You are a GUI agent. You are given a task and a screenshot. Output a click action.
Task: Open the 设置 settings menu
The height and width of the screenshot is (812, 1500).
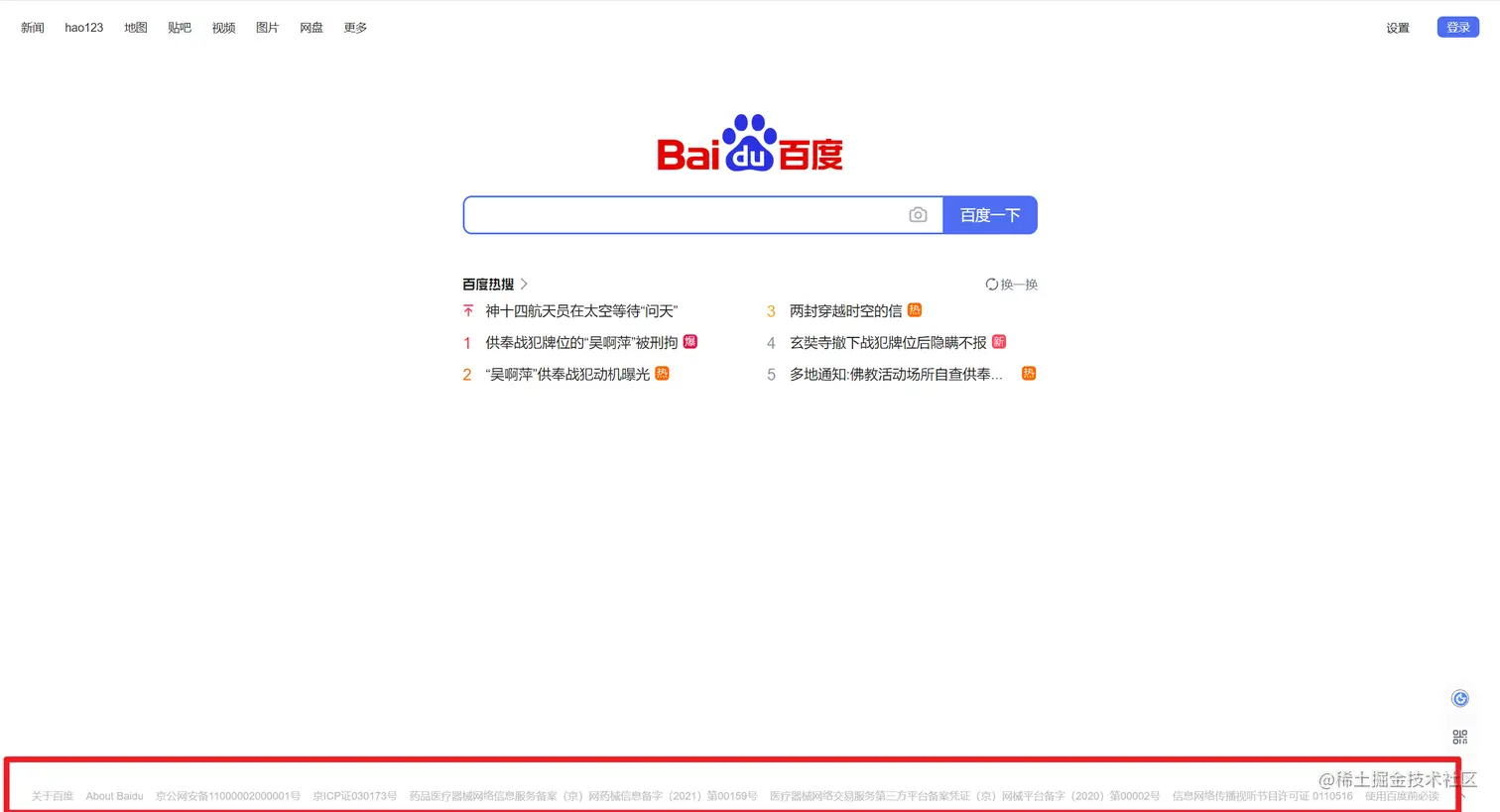click(x=1398, y=28)
